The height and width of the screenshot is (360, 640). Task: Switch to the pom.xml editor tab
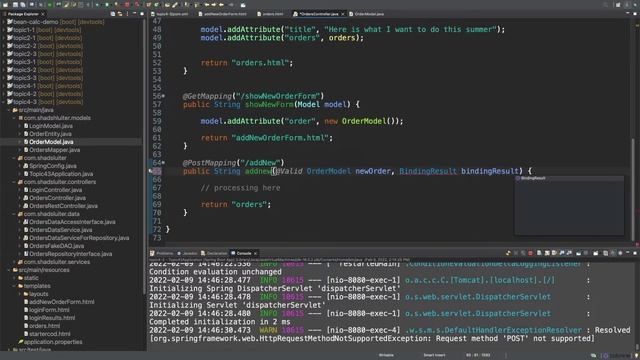coord(170,14)
